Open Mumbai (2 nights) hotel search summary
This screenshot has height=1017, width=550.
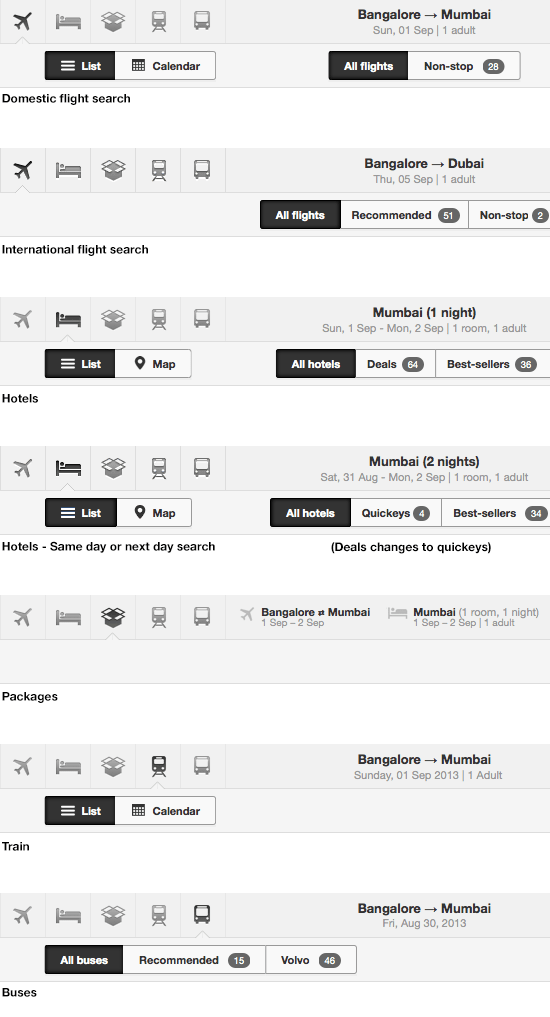pos(424,468)
